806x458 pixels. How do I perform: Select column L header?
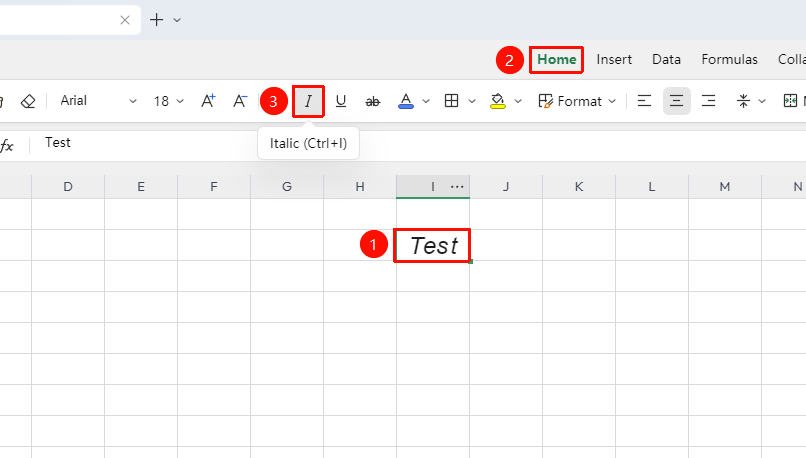[652, 187]
